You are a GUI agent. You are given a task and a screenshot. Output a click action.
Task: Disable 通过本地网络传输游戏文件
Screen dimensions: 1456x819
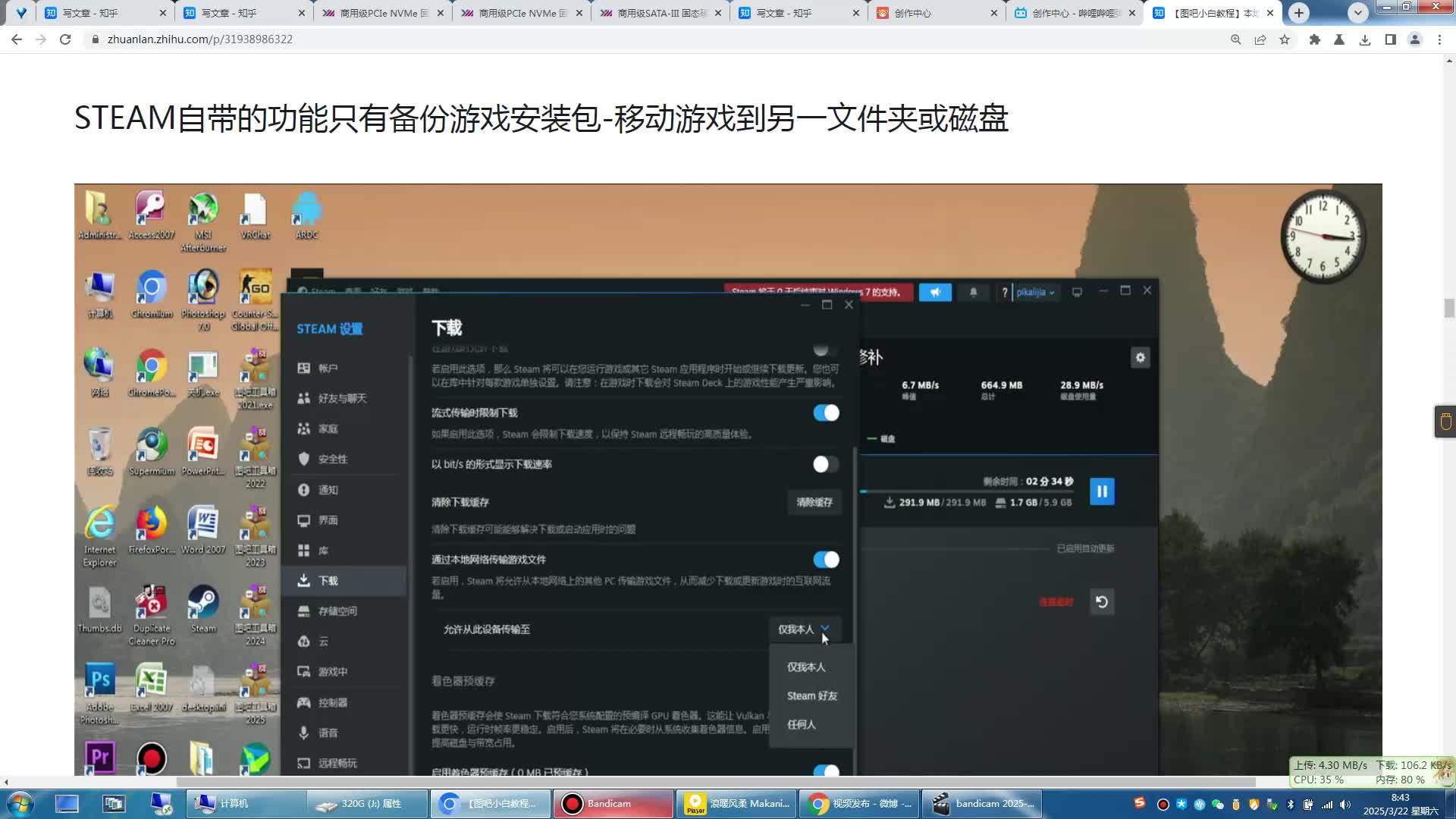coord(825,560)
